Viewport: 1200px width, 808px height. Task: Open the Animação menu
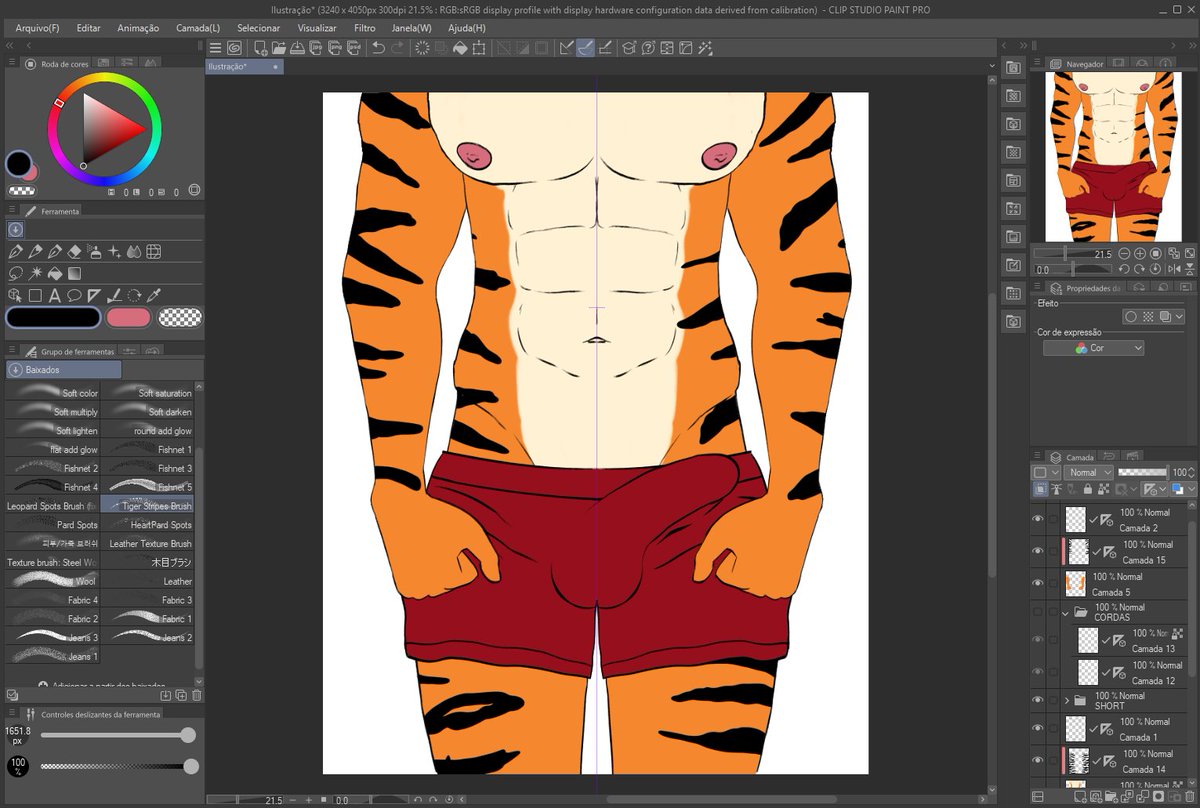[138, 28]
